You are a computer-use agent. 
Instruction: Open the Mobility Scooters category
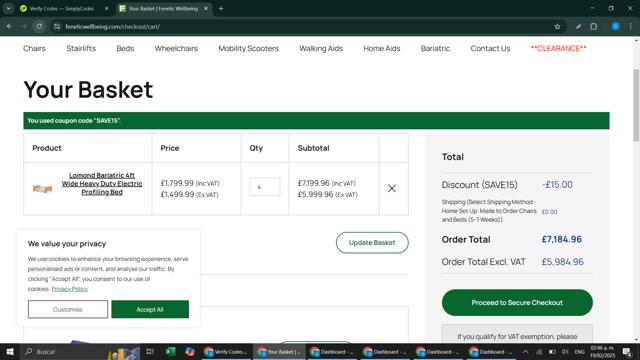coord(249,48)
